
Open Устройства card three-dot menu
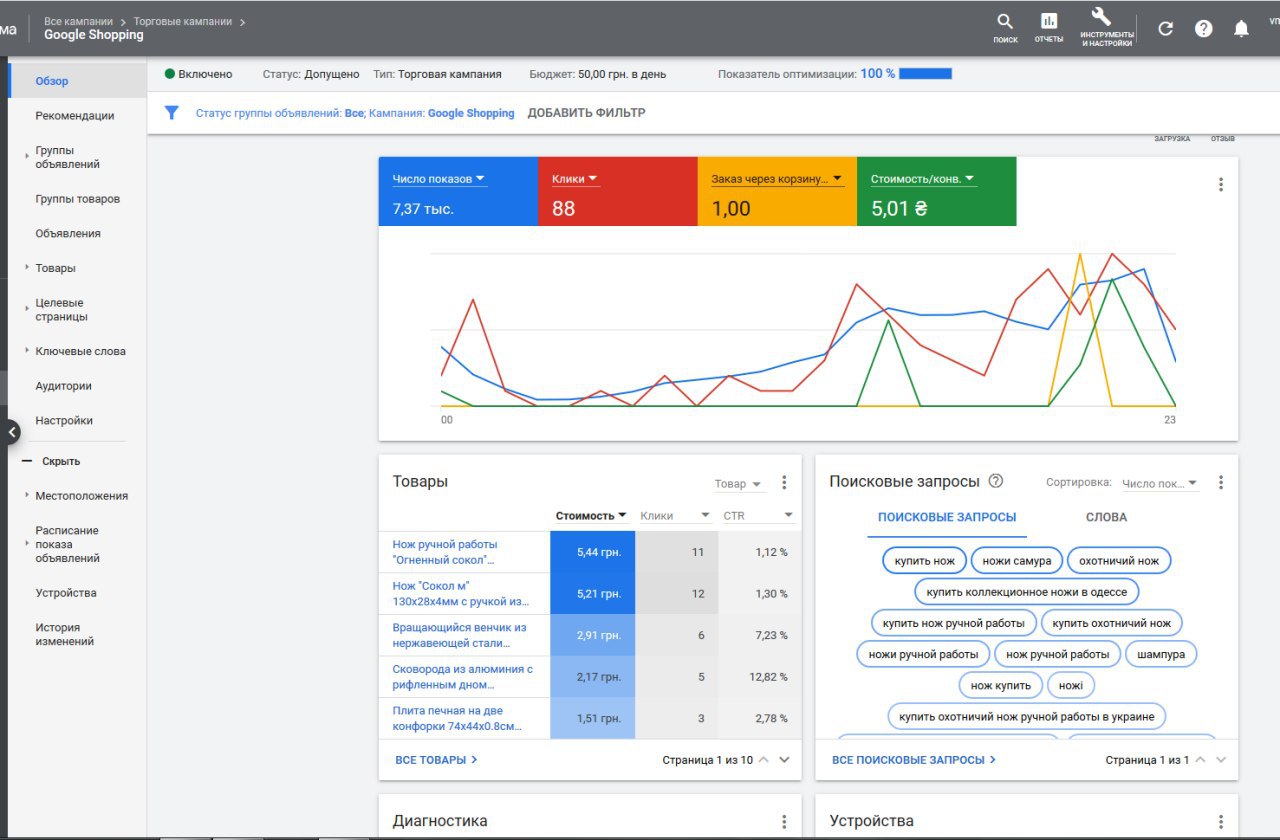click(1220, 822)
